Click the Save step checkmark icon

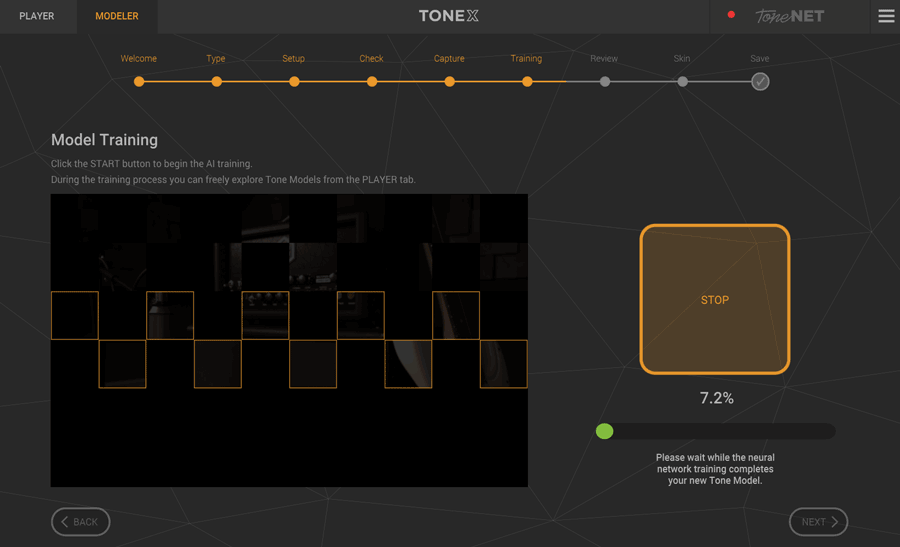760,82
